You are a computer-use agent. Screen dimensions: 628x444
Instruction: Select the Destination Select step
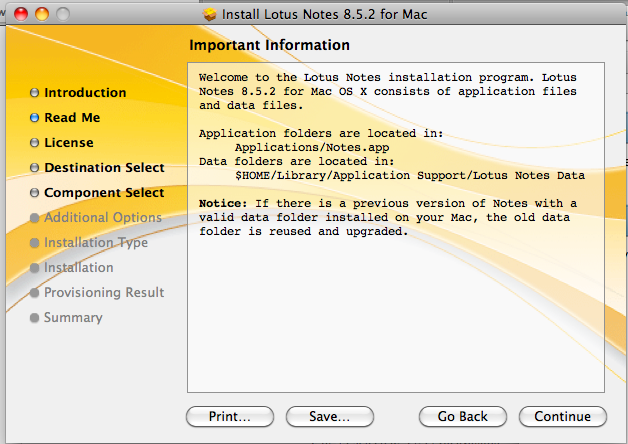pos(104,167)
